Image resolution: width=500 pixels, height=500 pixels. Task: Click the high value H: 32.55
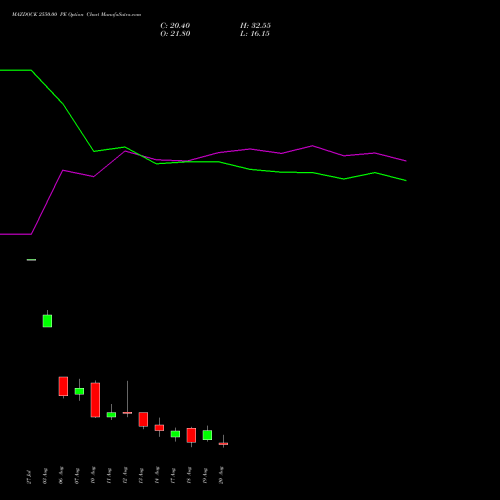click(255, 26)
